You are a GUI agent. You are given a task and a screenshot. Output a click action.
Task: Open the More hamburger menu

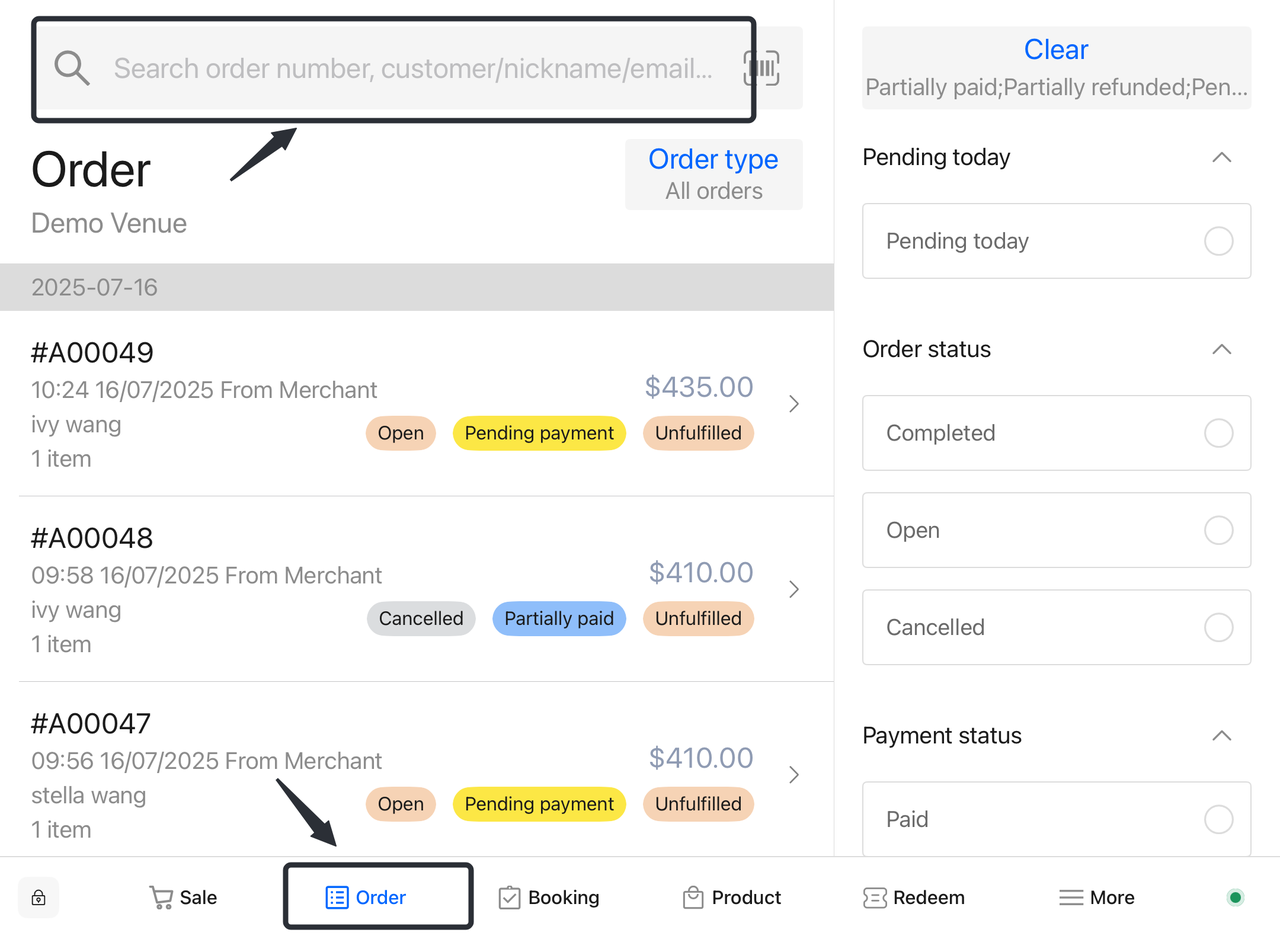click(x=1097, y=898)
